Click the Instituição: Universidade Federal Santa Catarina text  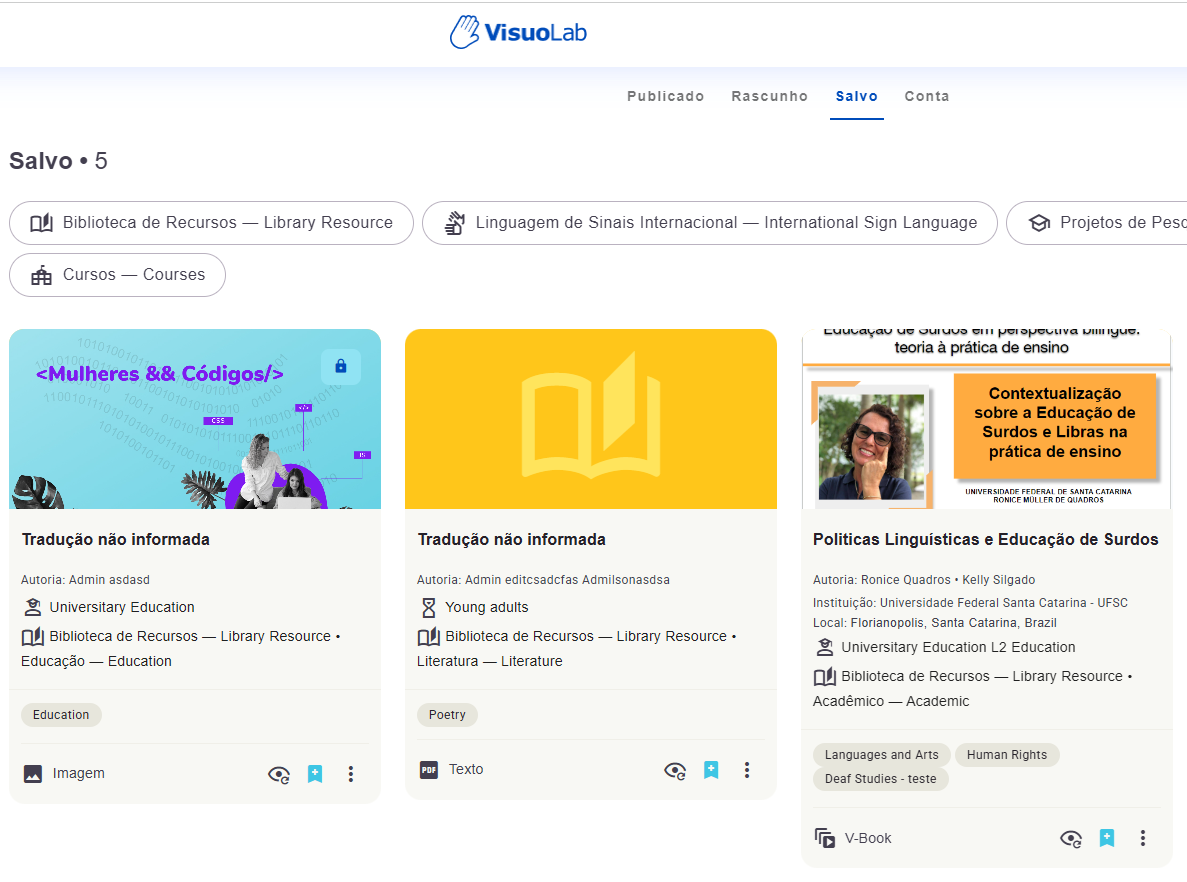click(x=970, y=603)
